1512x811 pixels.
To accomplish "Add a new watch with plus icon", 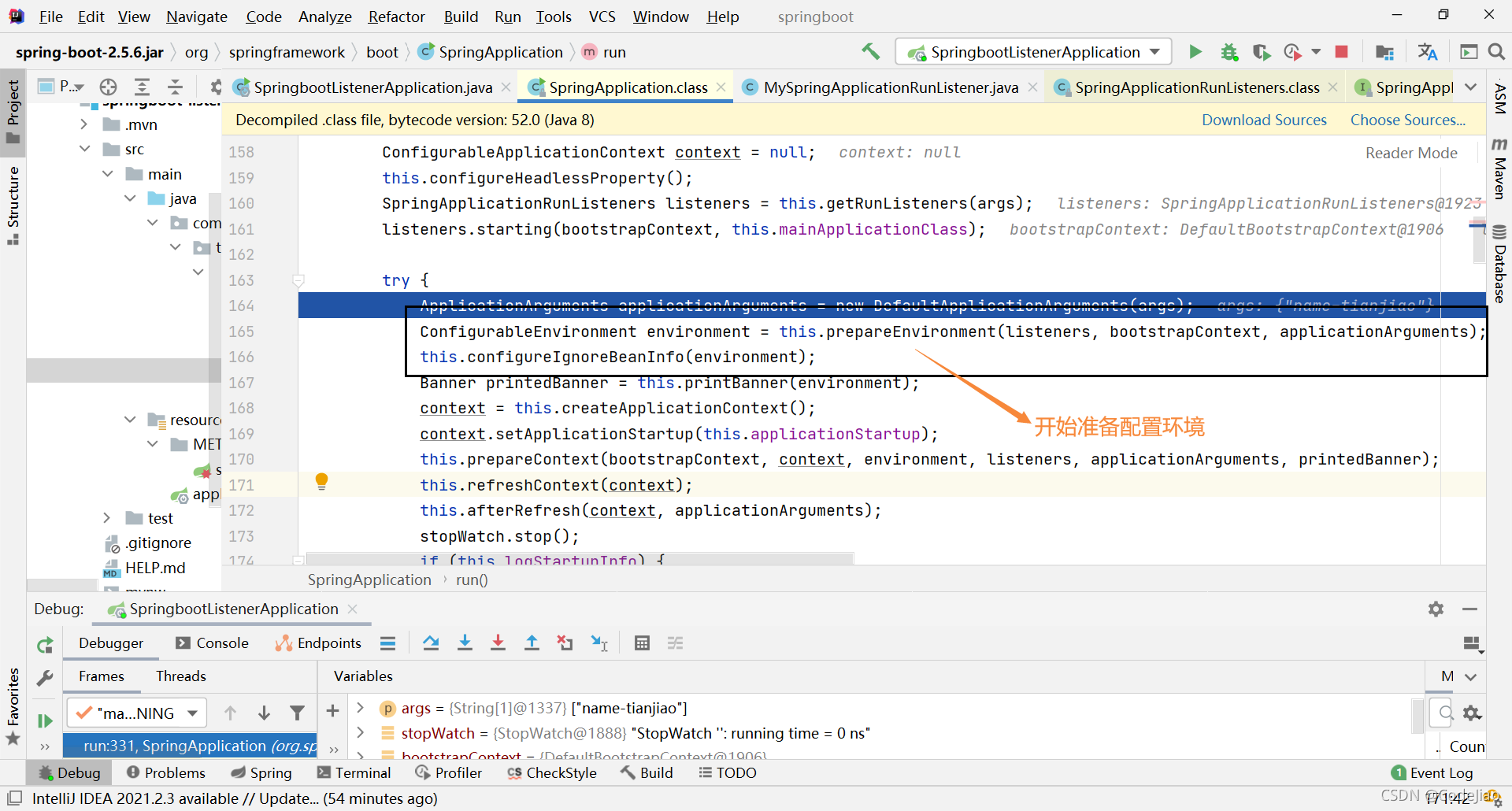I will (332, 711).
